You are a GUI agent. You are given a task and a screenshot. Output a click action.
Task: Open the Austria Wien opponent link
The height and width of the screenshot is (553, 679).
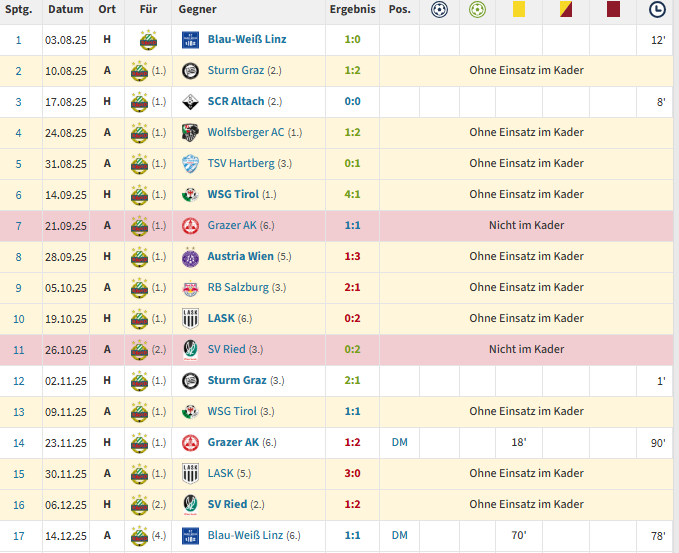click(241, 257)
